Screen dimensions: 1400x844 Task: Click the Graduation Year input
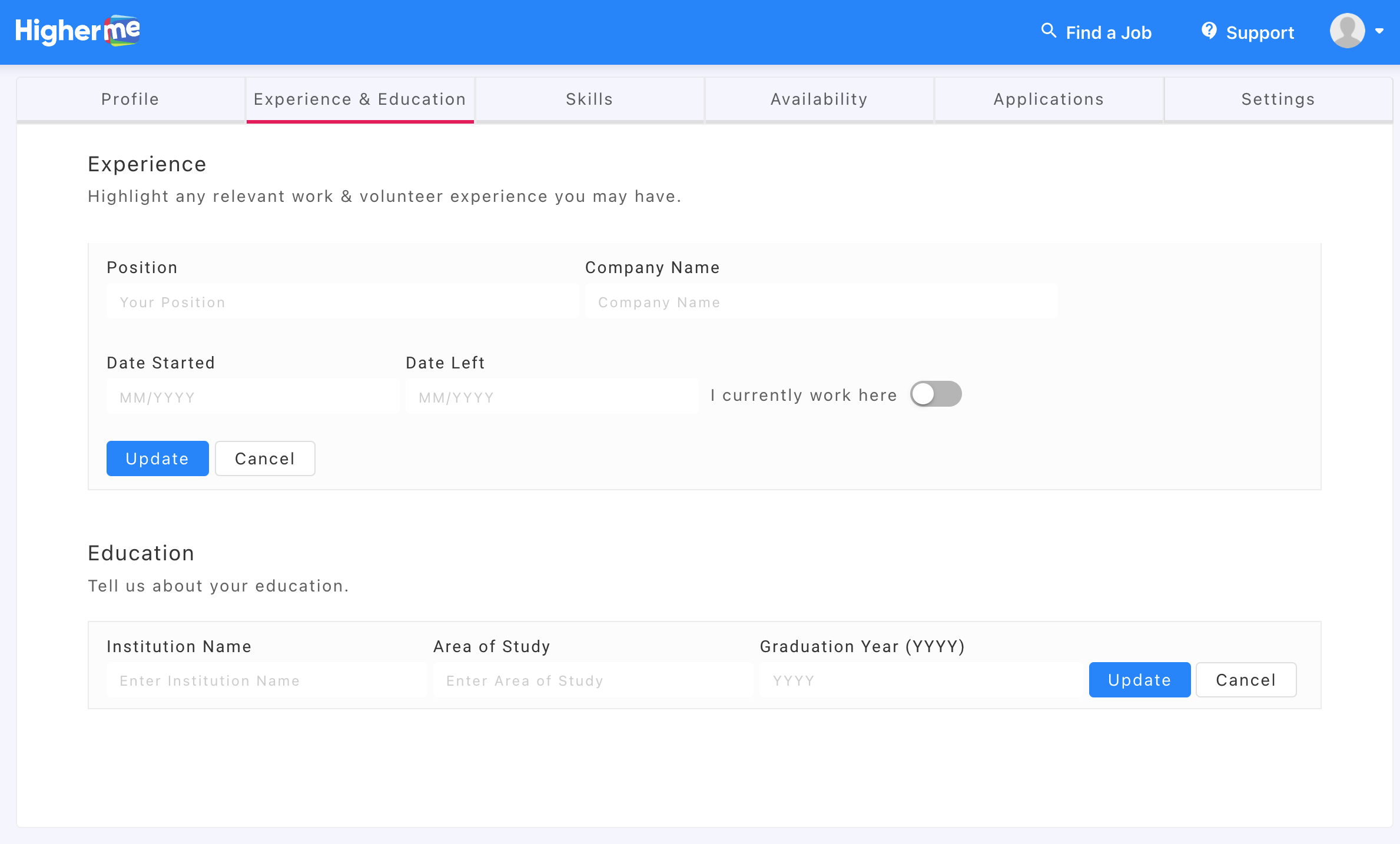coord(920,680)
